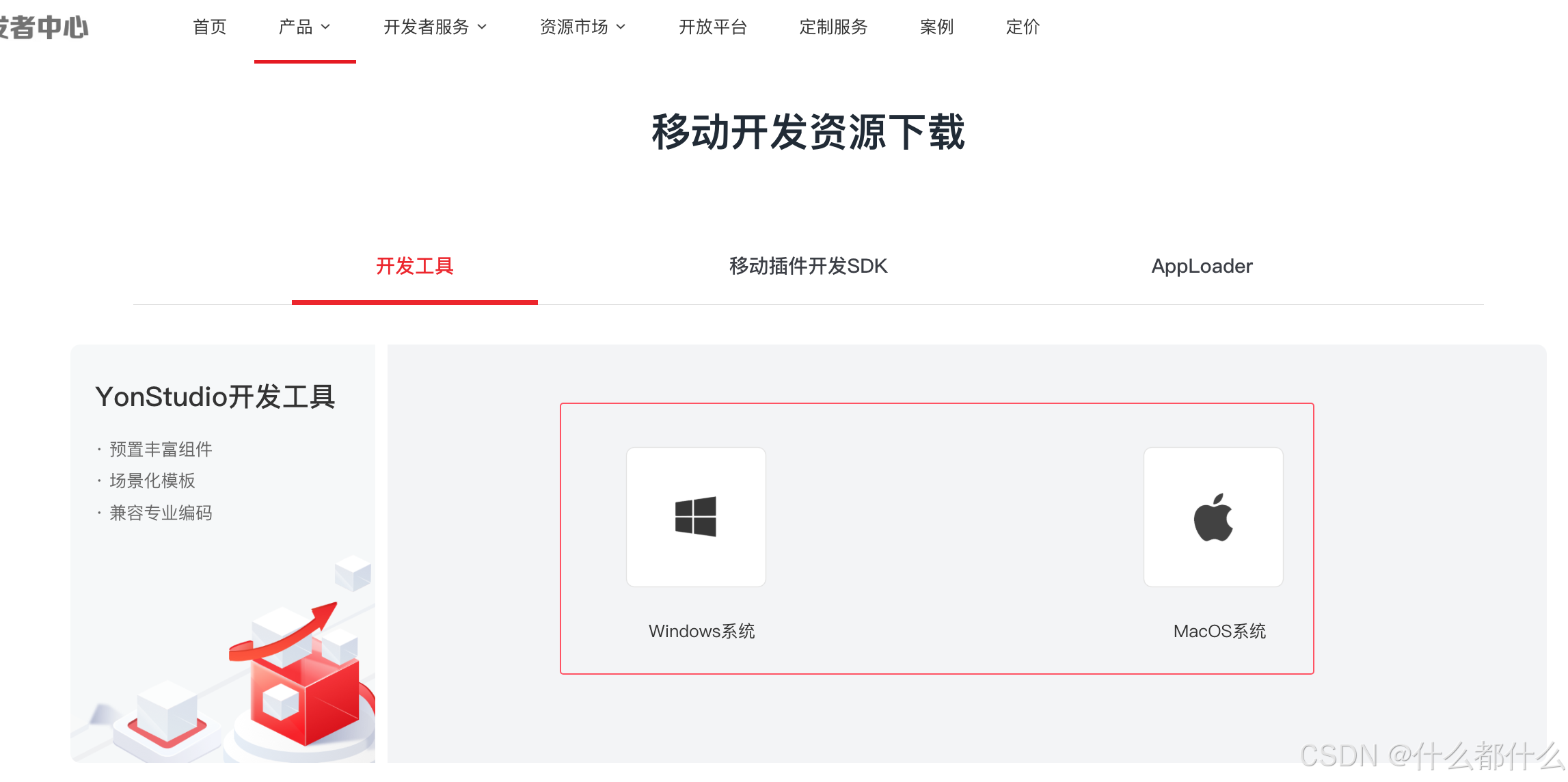Click the 移动开发资源下载 page title
Screen dimensions: 1568x782
coord(808,132)
